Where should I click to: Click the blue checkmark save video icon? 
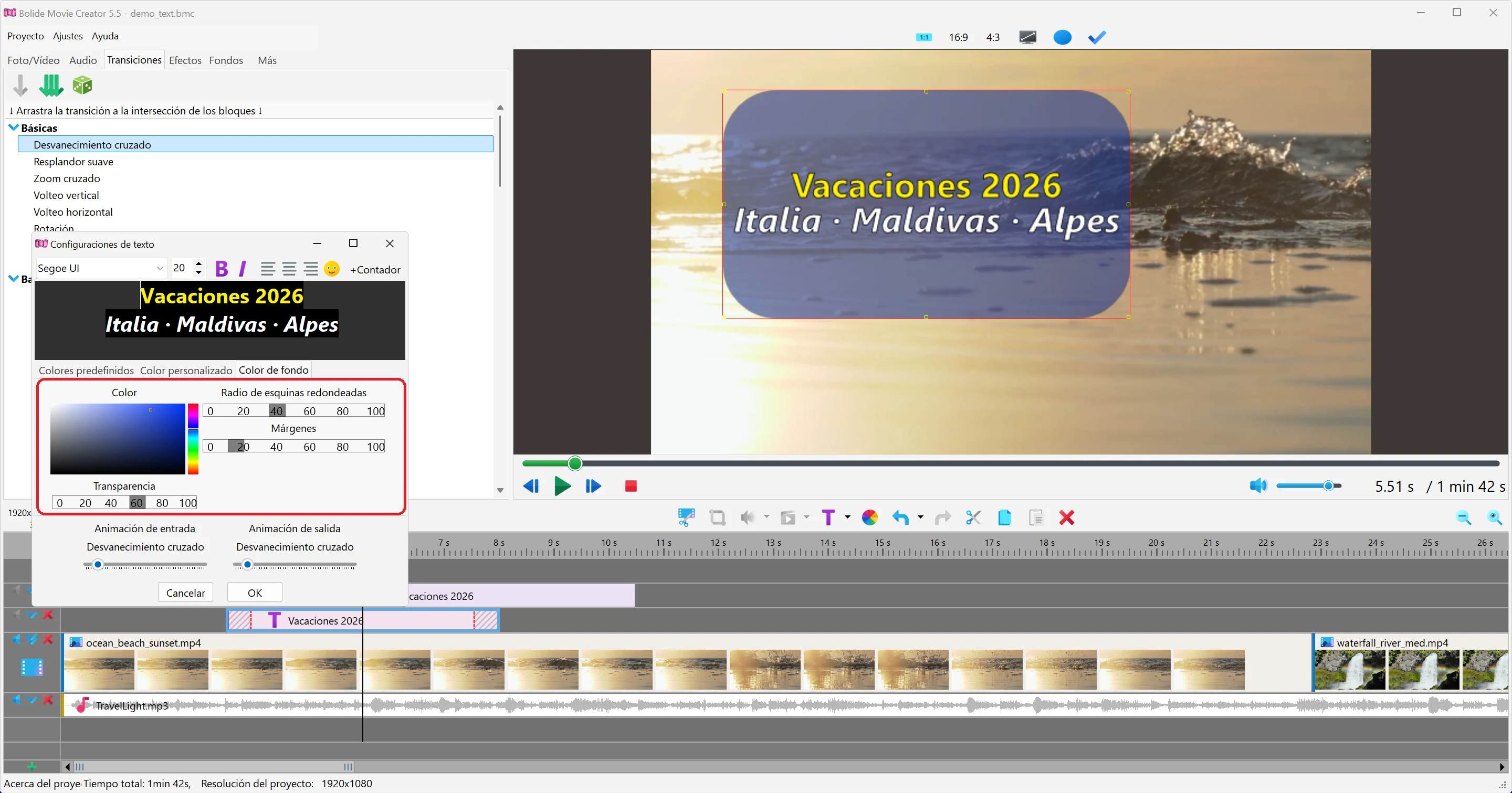[x=1096, y=37]
